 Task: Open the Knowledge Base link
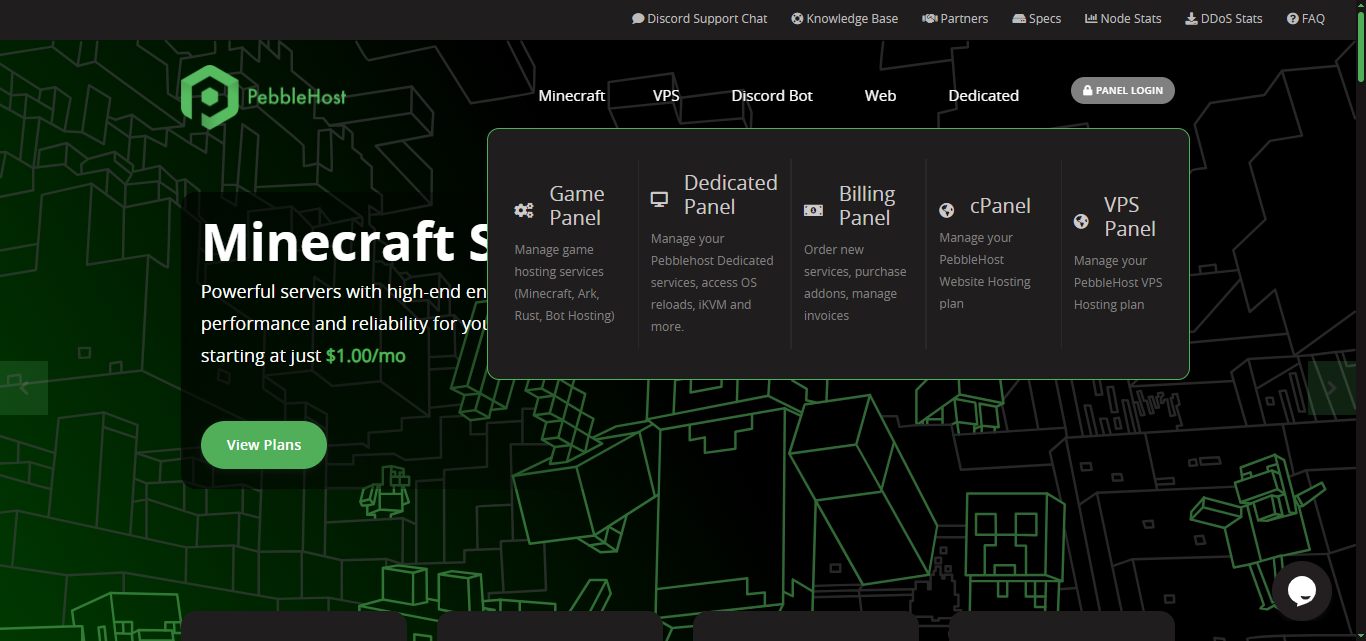pyautogui.click(x=845, y=18)
